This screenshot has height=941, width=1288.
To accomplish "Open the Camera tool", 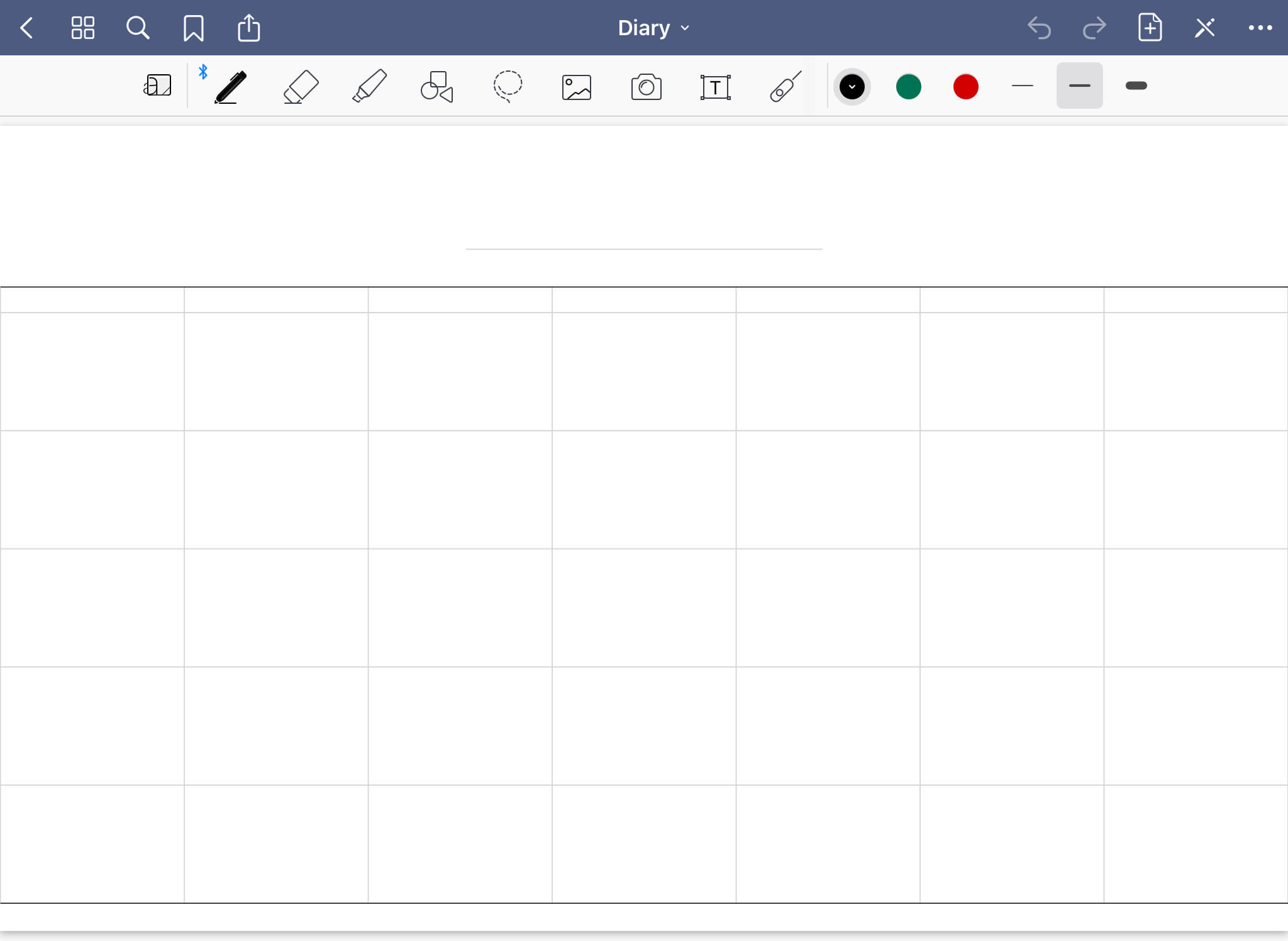I will pos(646,87).
